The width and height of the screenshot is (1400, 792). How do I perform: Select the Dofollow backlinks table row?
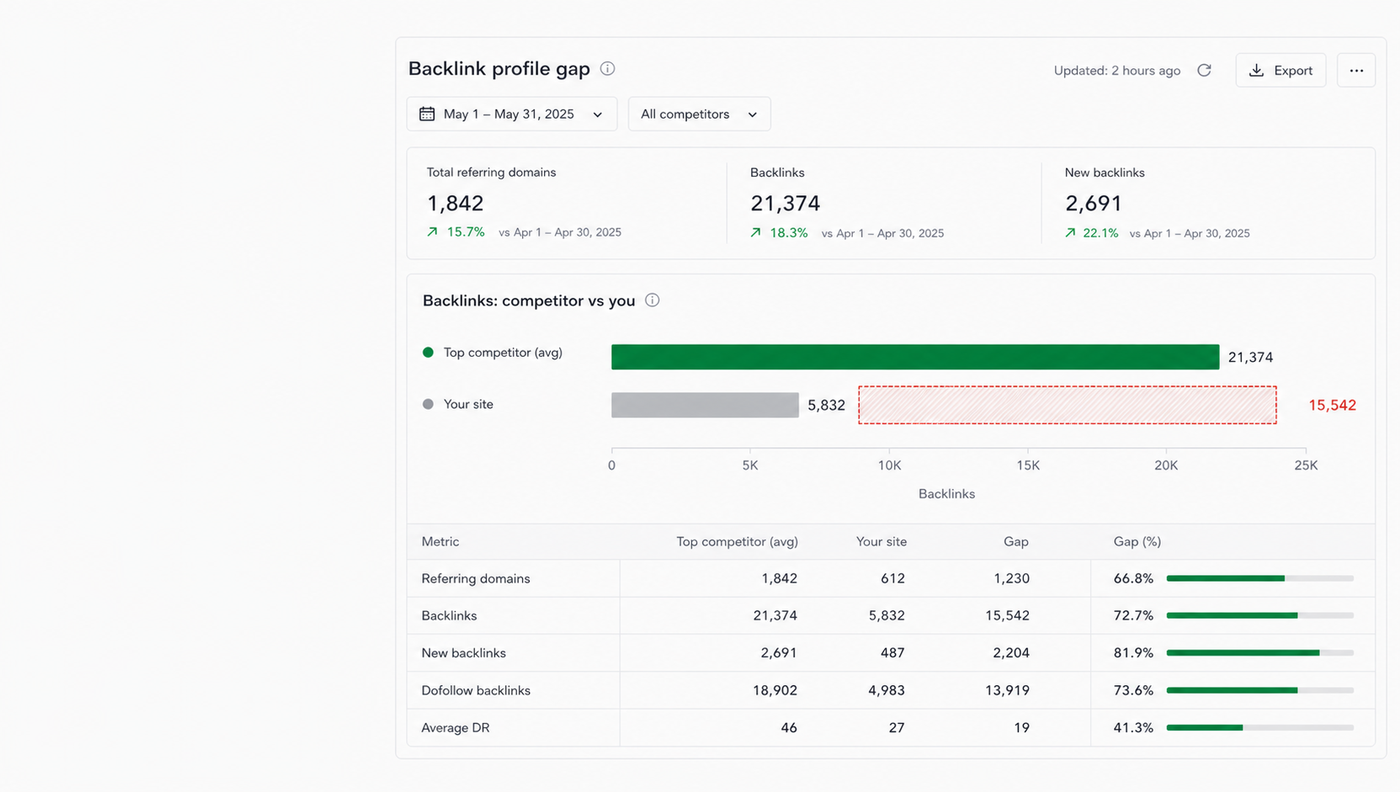click(x=891, y=690)
